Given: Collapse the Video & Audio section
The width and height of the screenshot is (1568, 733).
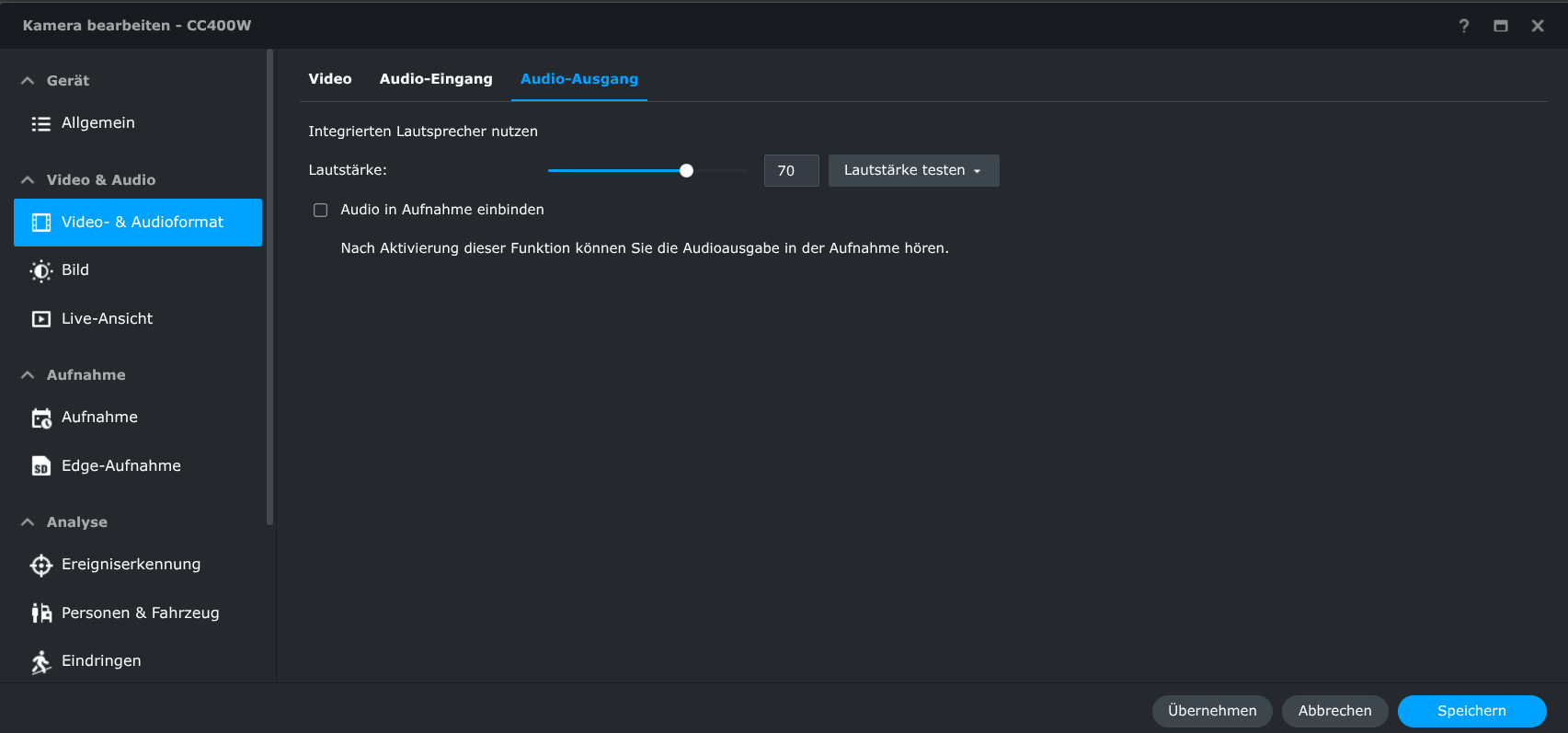Looking at the screenshot, I should pyautogui.click(x=28, y=180).
